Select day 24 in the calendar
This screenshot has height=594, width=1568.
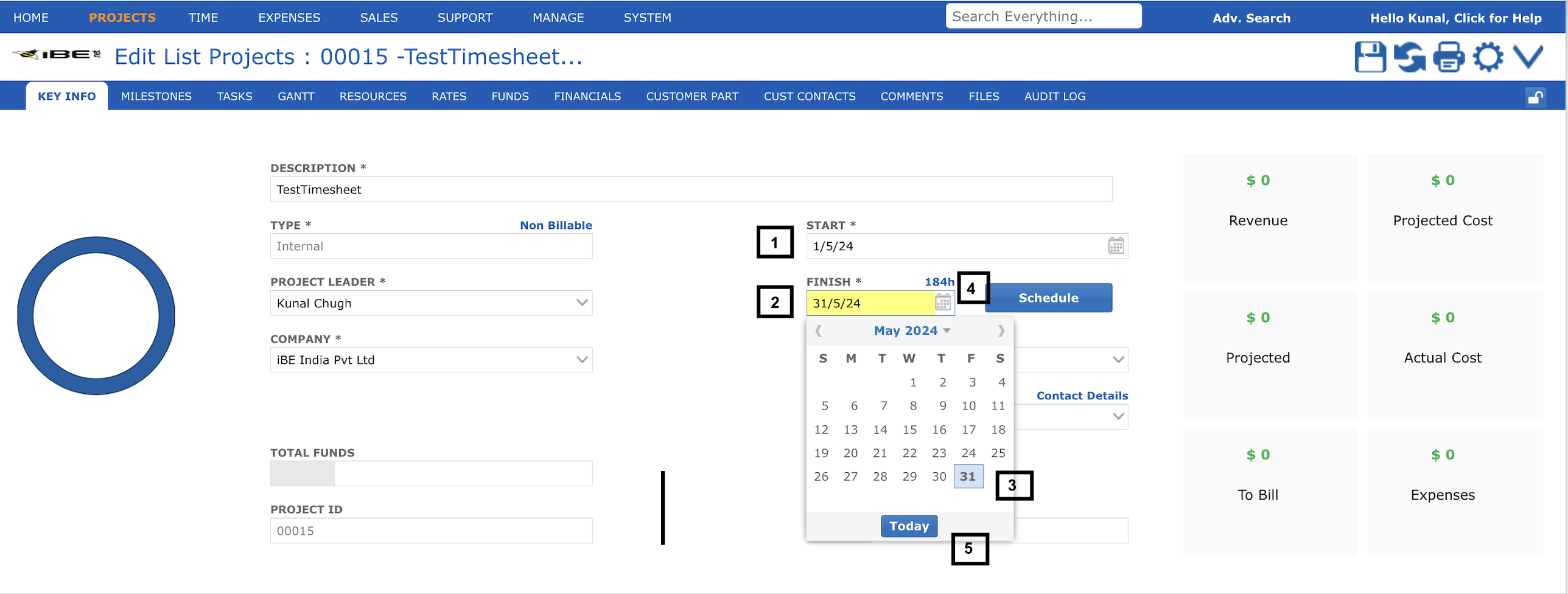coord(968,453)
